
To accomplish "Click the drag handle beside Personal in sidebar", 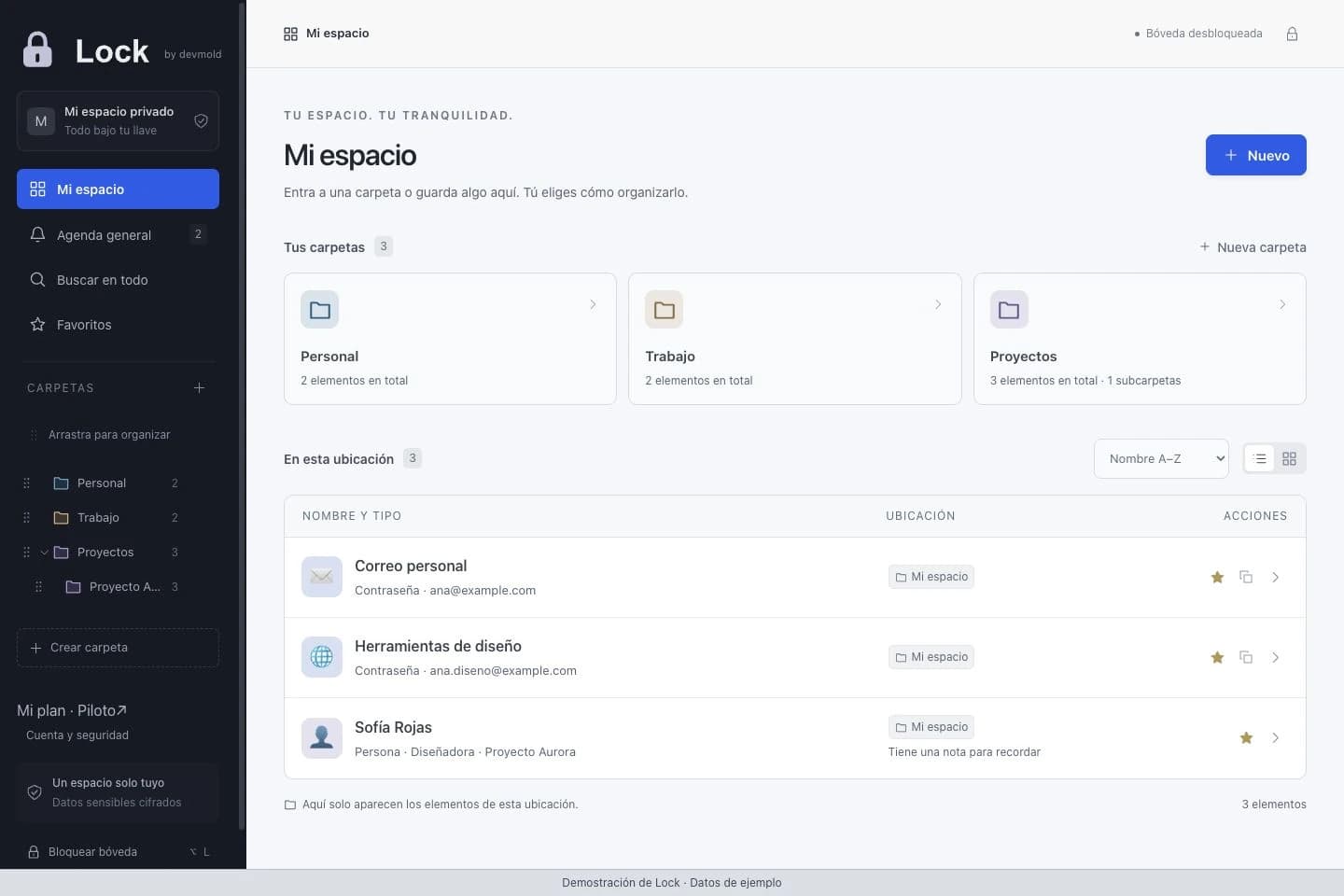I will 26,483.
